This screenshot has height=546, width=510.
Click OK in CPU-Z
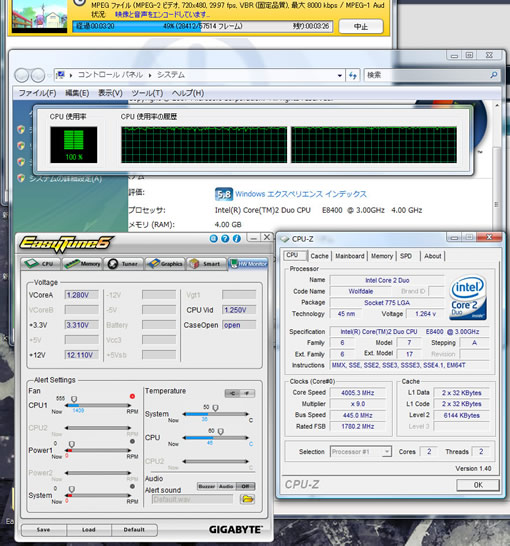[478, 485]
